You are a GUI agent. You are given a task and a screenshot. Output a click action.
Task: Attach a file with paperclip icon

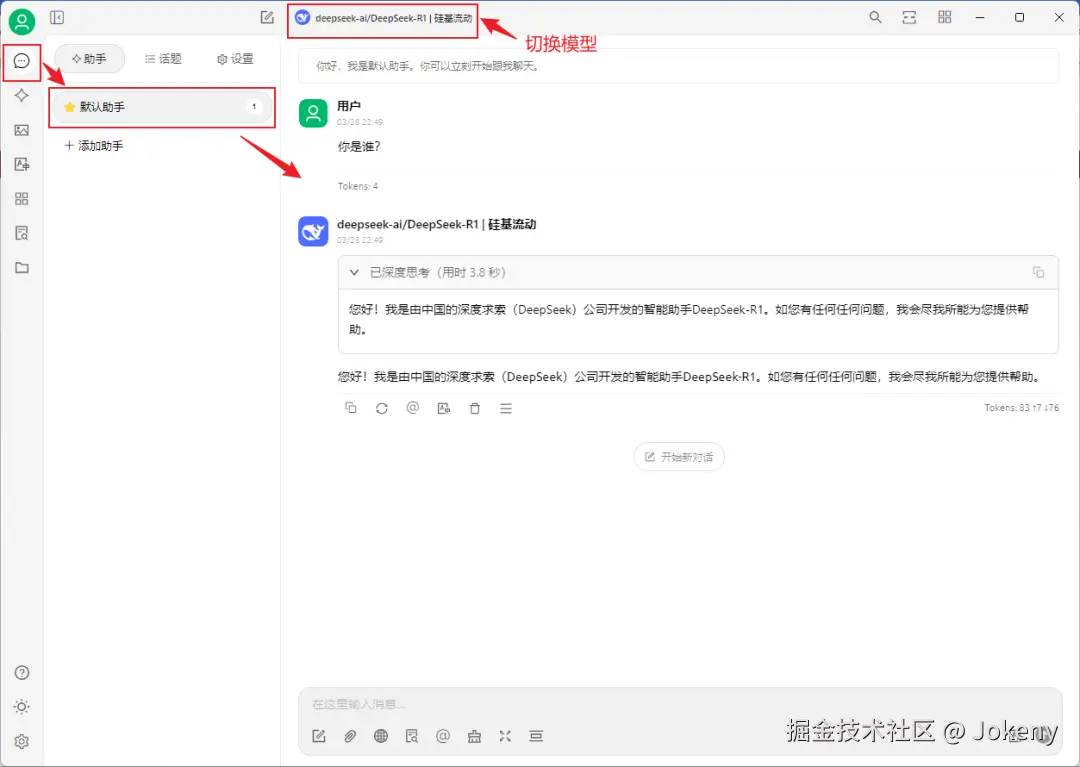coord(350,736)
